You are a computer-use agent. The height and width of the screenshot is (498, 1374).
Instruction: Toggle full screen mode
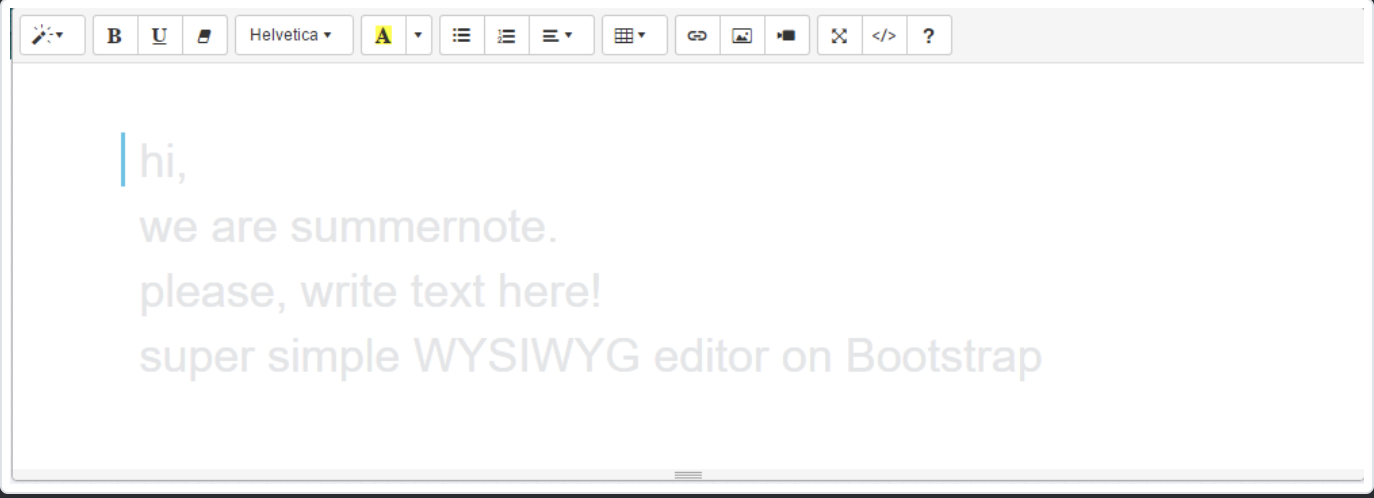(839, 35)
